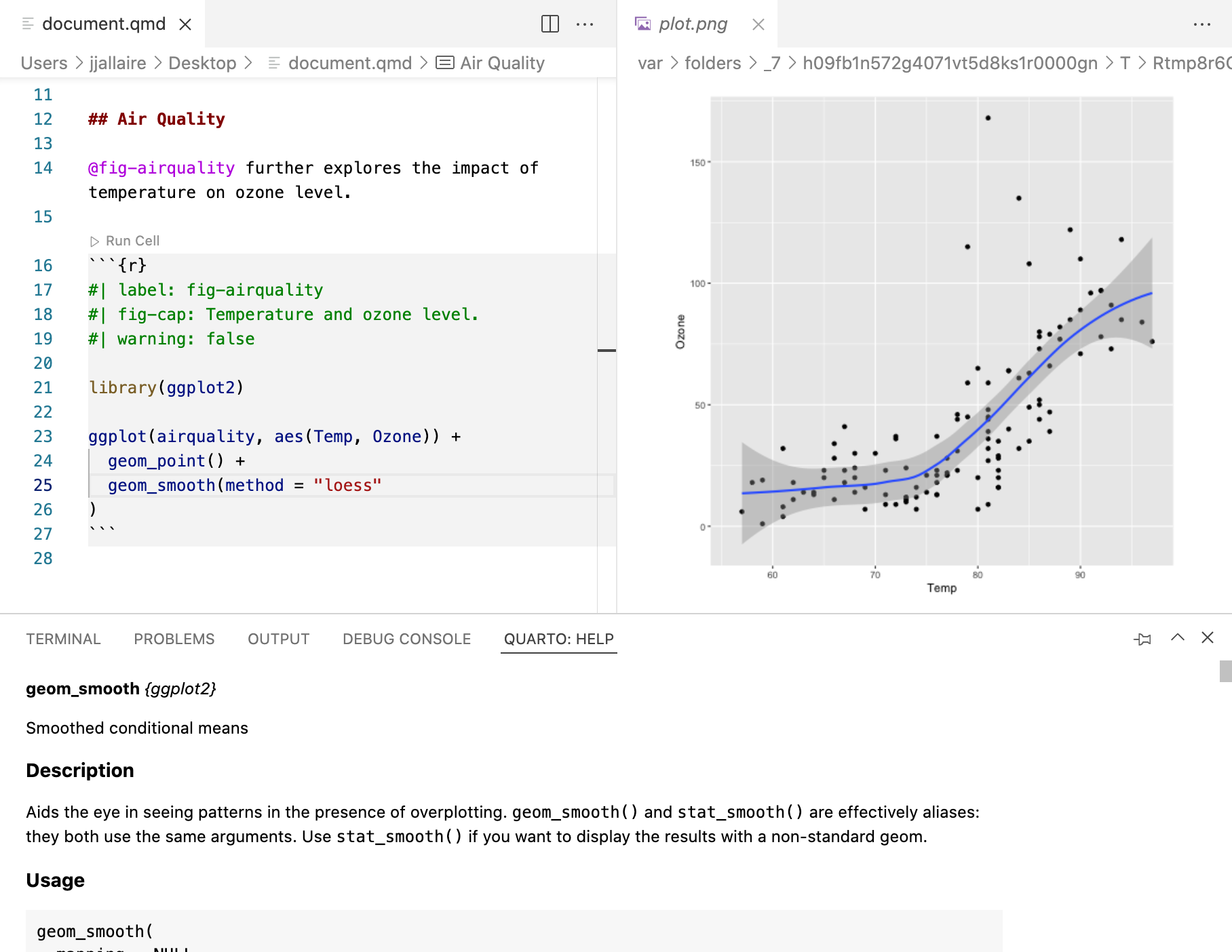Click the Air Quality symbol icon in the breadcrumb
Screen dimensions: 1232x952
coord(446,62)
